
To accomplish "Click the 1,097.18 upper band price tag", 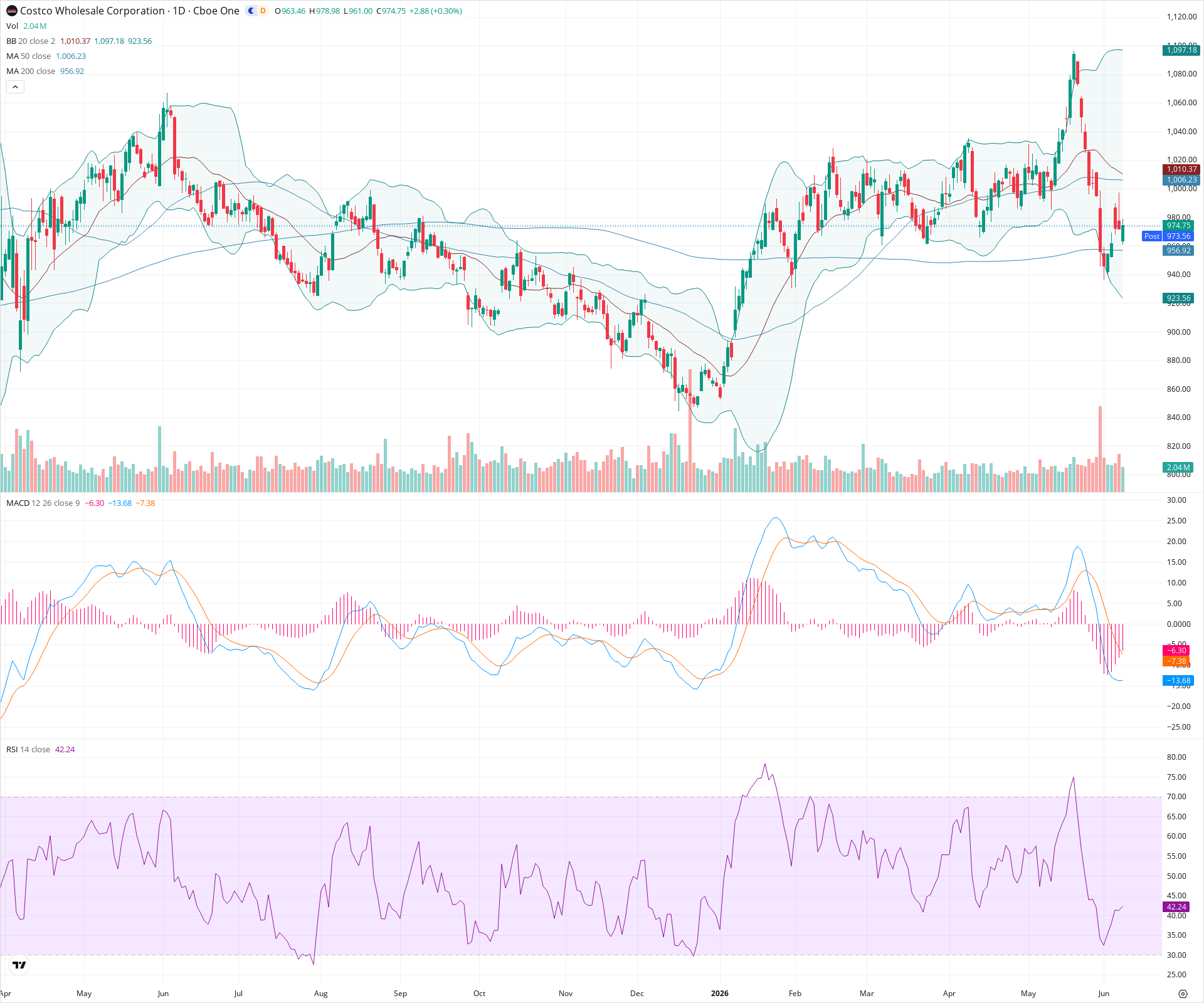I will [1181, 50].
